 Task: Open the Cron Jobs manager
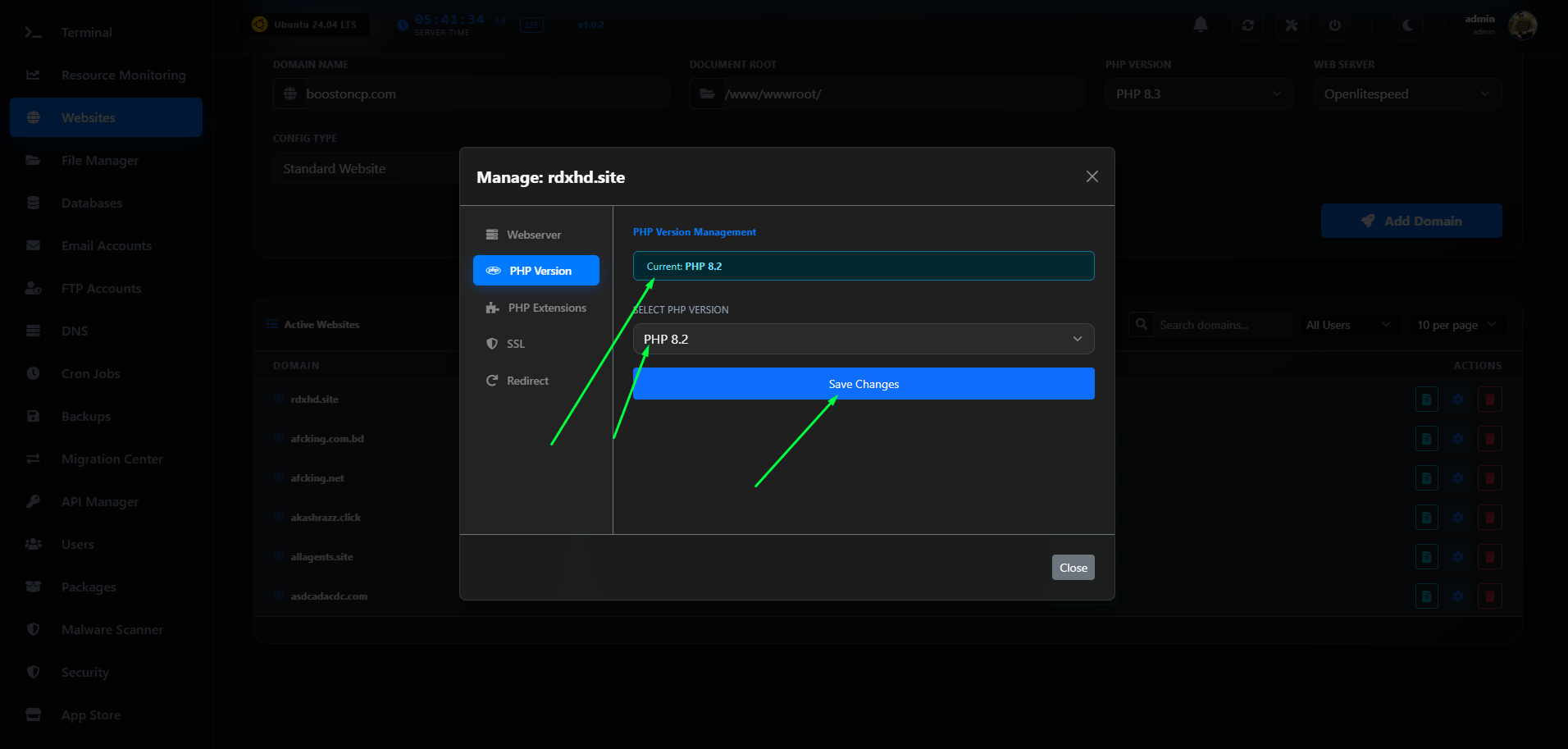click(91, 373)
